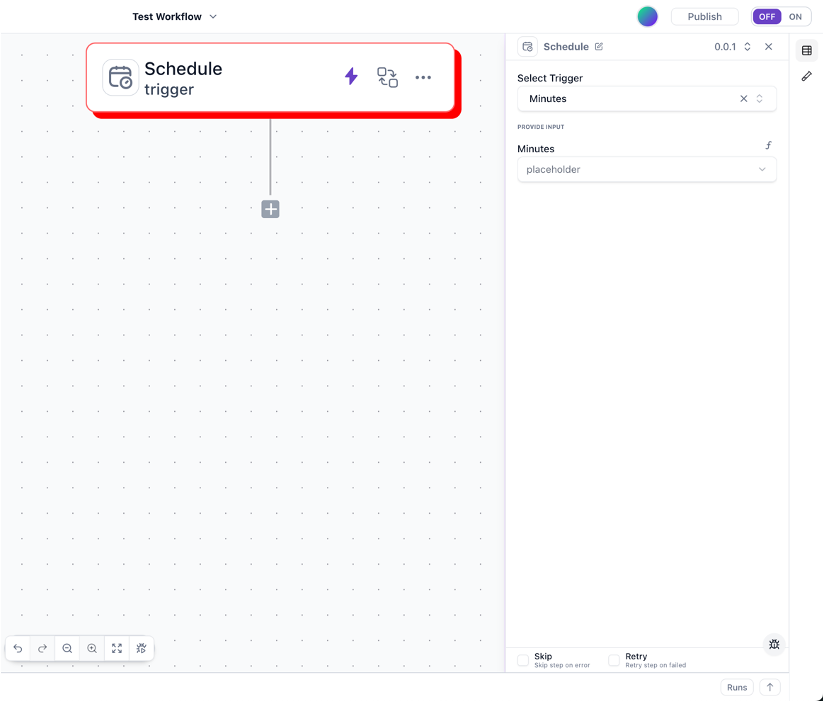Edit the Schedule step name

[x=599, y=47]
